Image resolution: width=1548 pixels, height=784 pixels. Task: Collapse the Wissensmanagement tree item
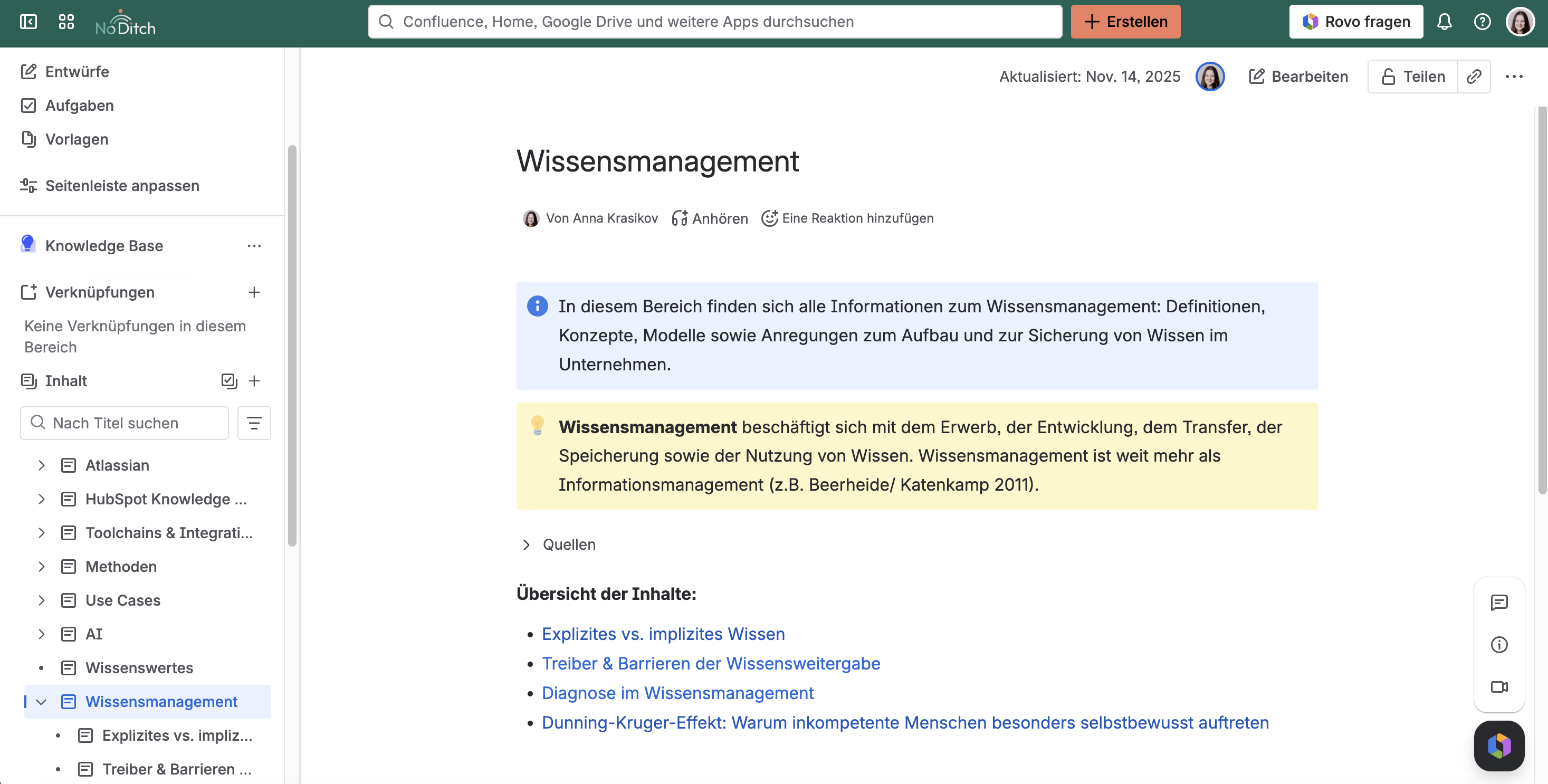pos(42,702)
